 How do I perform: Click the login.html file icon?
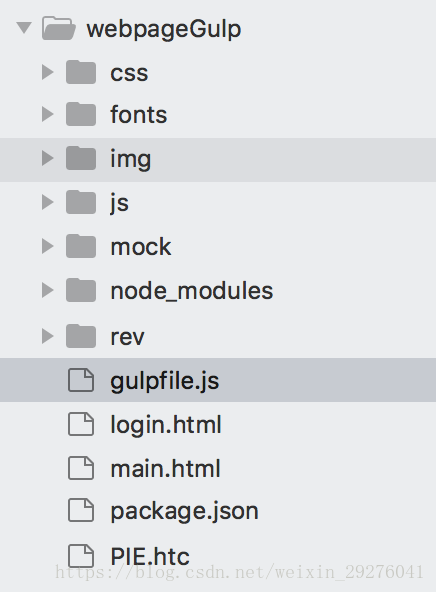[x=81, y=424]
